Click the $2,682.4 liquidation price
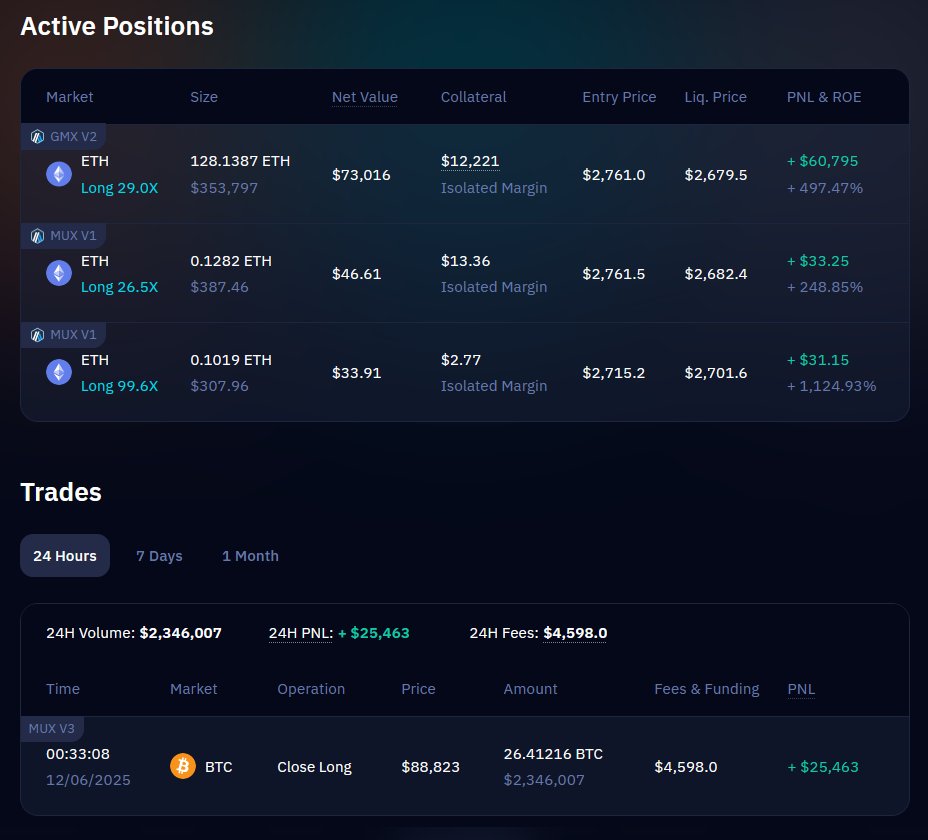928x840 pixels. coord(716,274)
